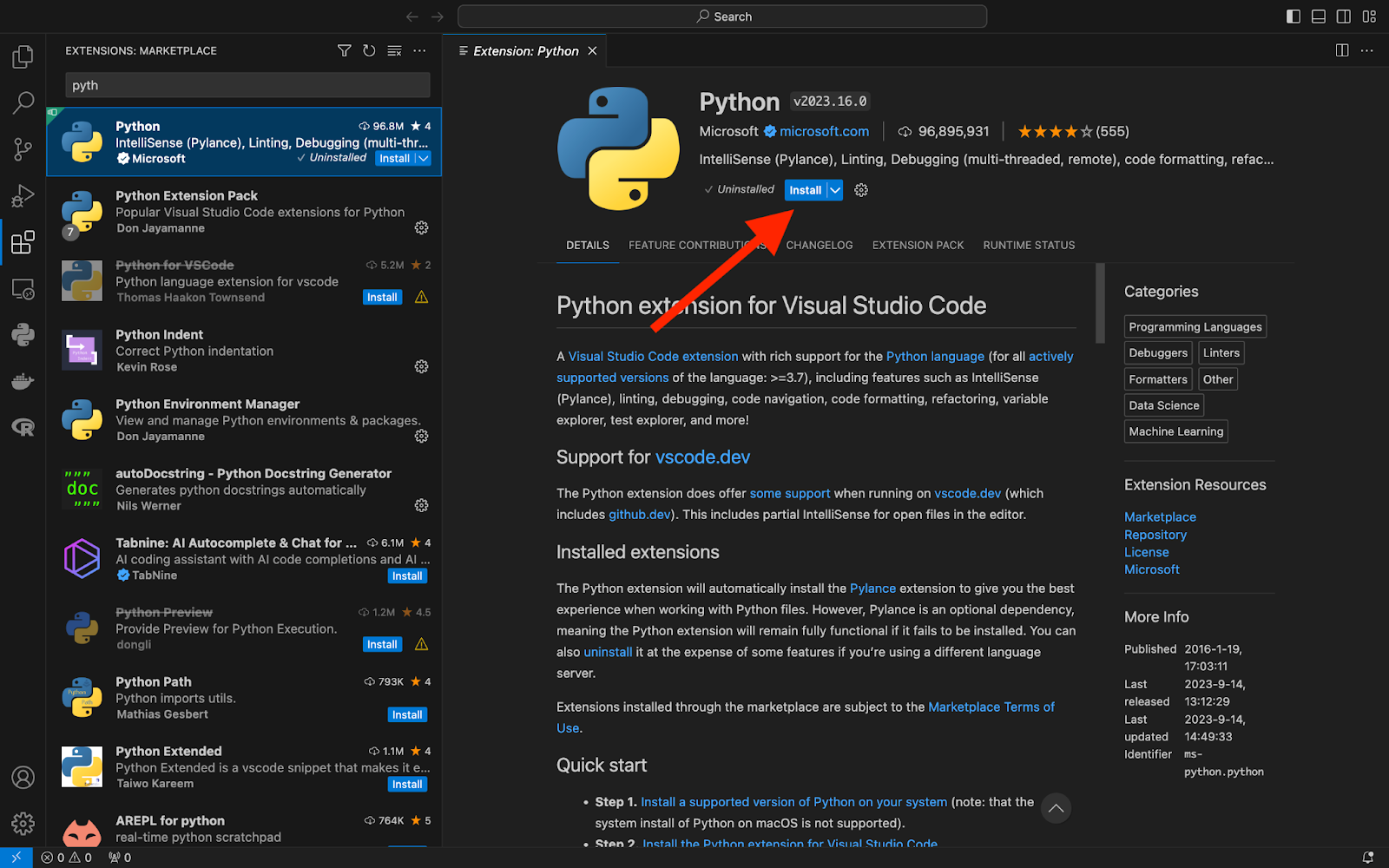Screen dimensions: 1389x868
Task: Open the Python icon in activity bar
Action: coord(23,334)
